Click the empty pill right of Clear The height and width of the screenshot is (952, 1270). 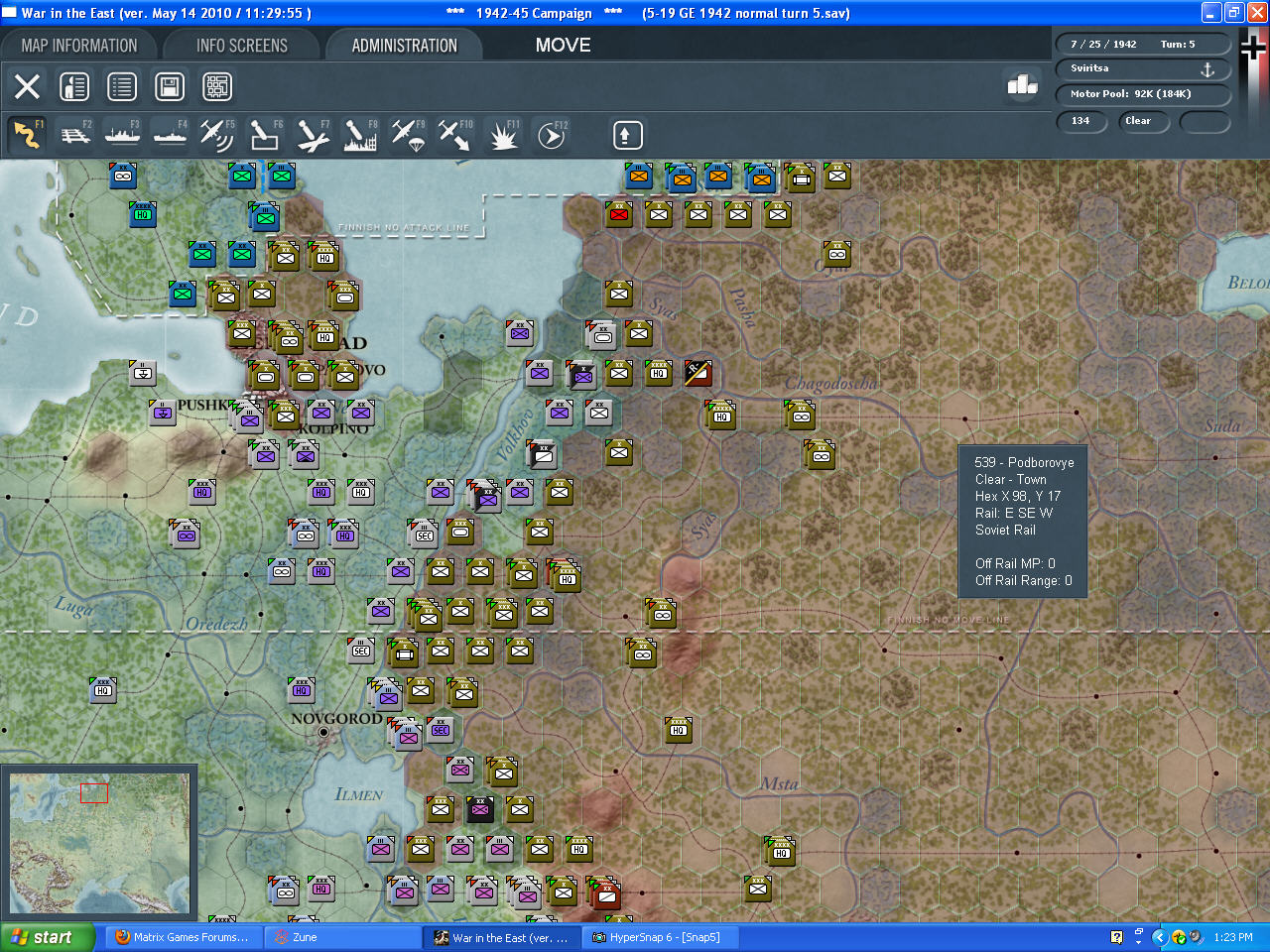[x=1205, y=121]
